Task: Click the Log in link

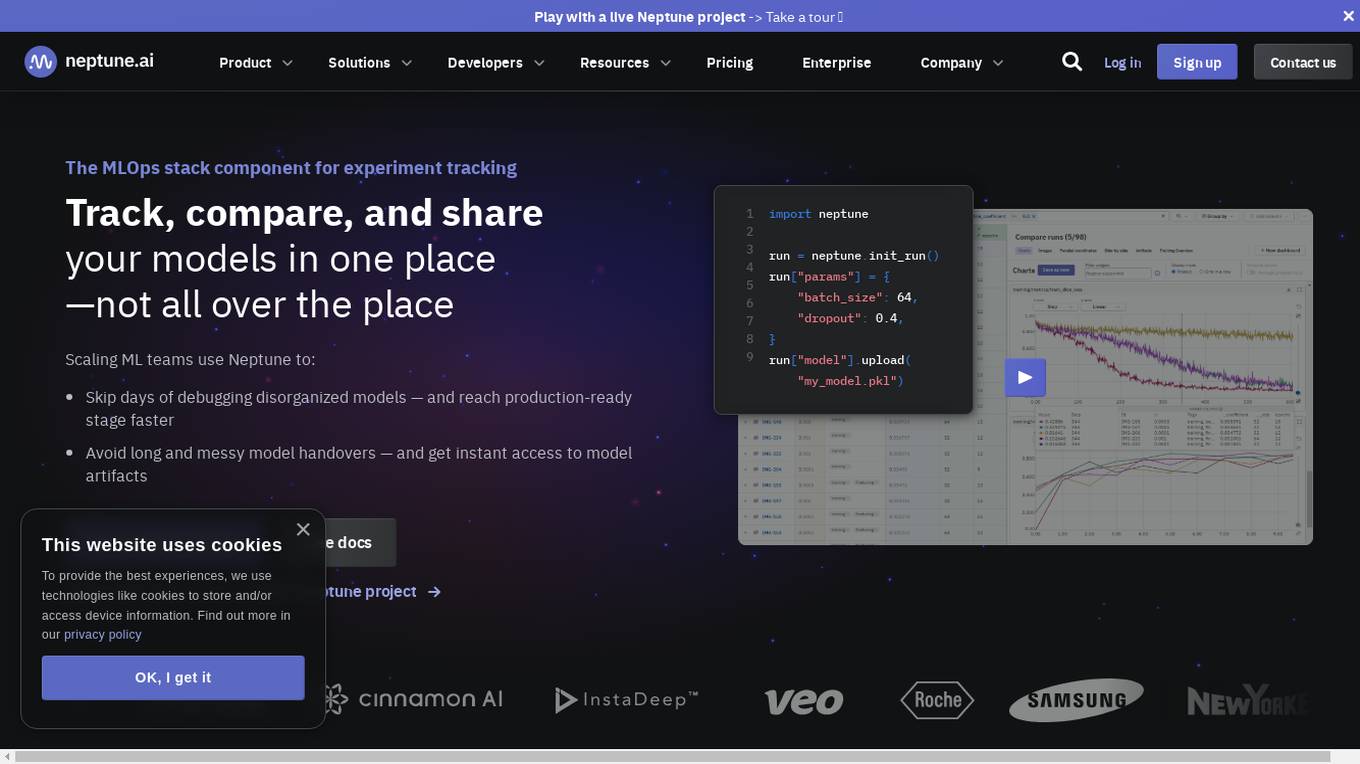Action: tap(1122, 62)
